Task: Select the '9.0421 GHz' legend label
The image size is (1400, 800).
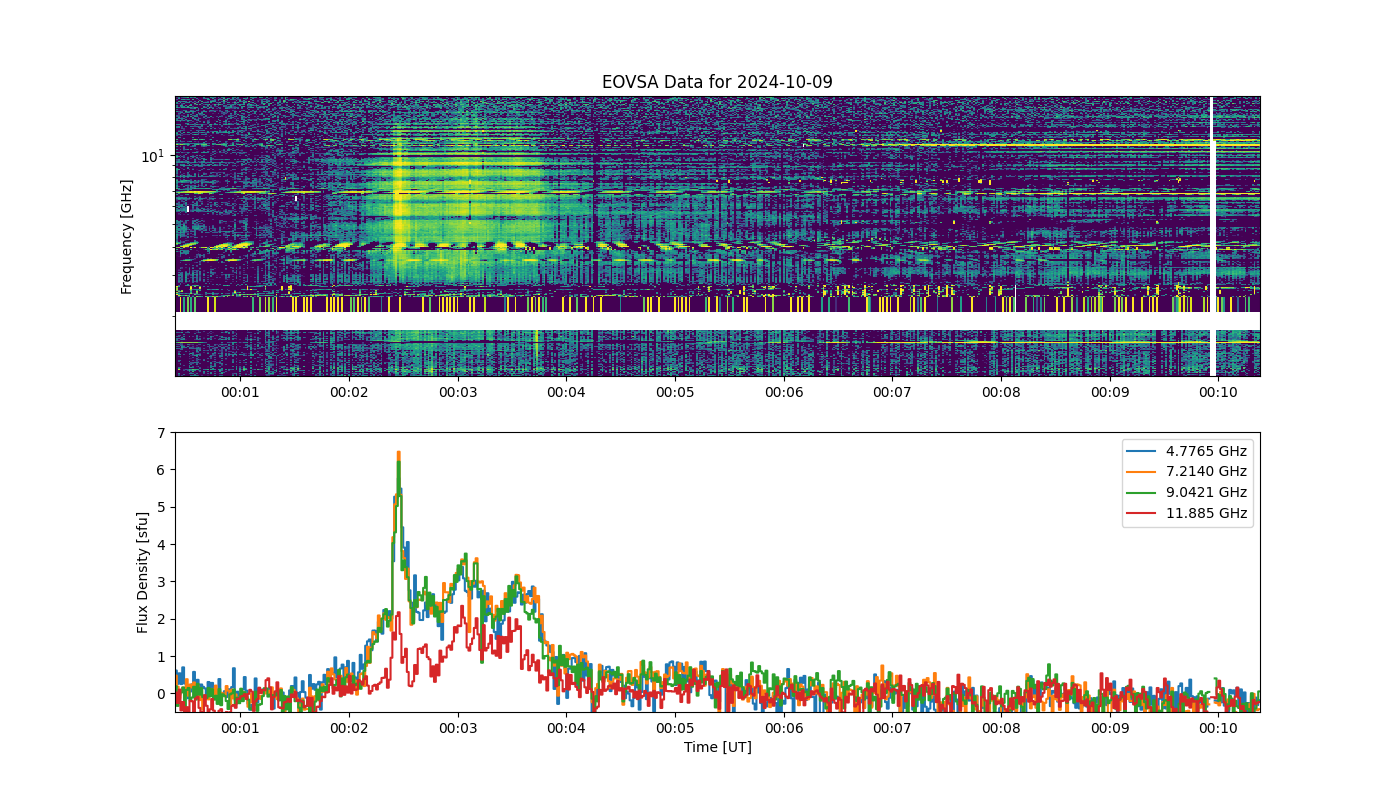Action: point(1206,492)
